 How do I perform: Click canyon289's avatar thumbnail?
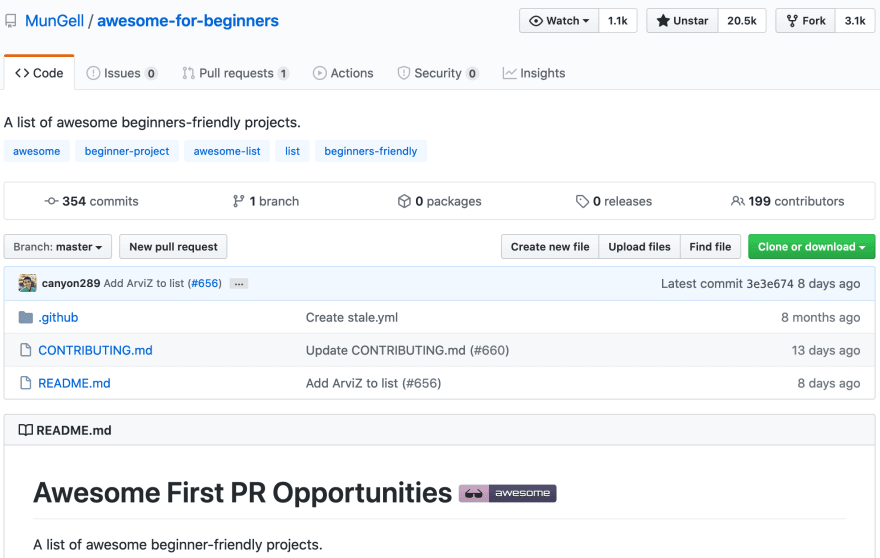tap(28, 283)
